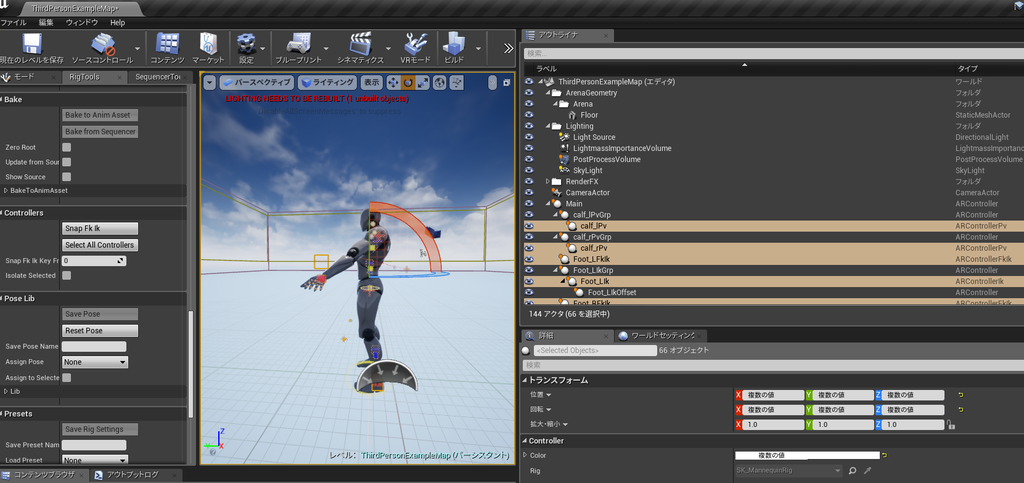
Task: Open the Load Preset dropdown
Action: (95, 460)
